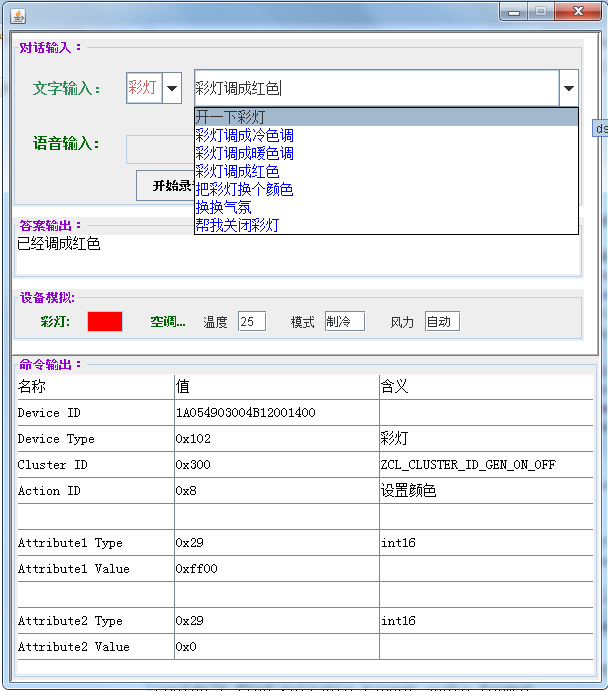This screenshot has width=608, height=691.
Task: Select the Device ID value 1A054903004B12001400
Action: [x=277, y=412]
